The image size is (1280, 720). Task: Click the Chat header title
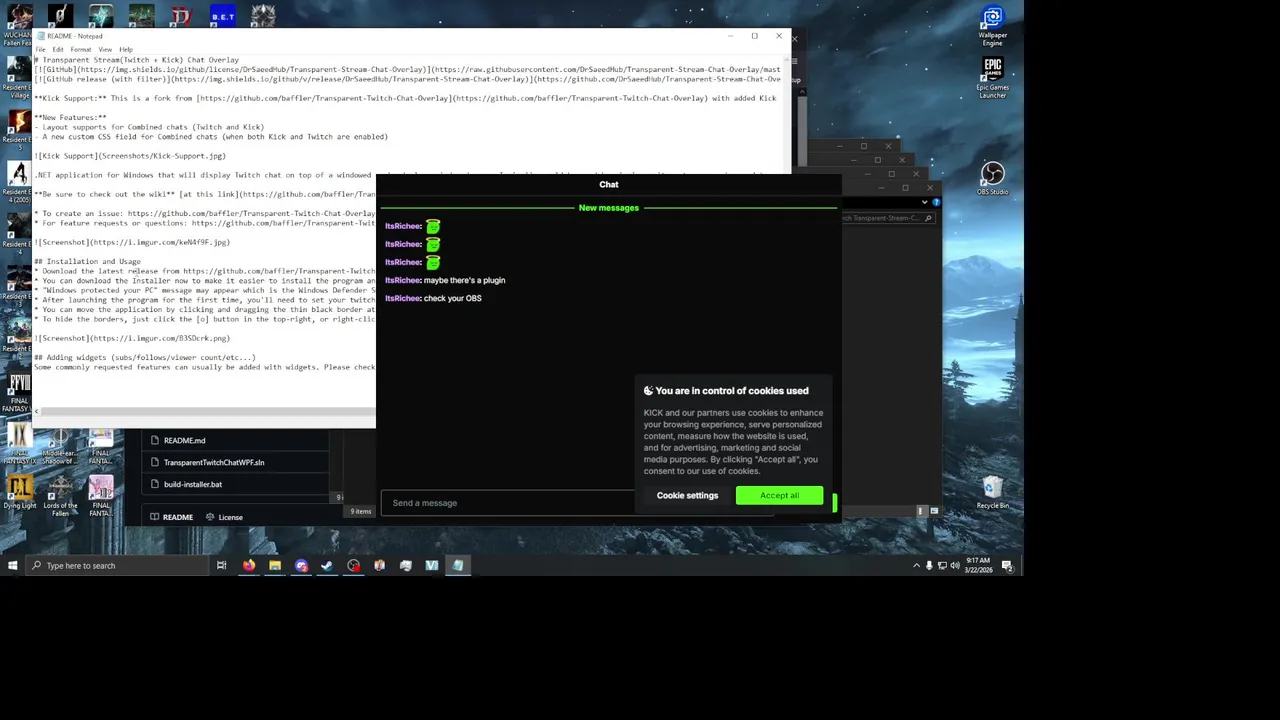pyautogui.click(x=608, y=184)
